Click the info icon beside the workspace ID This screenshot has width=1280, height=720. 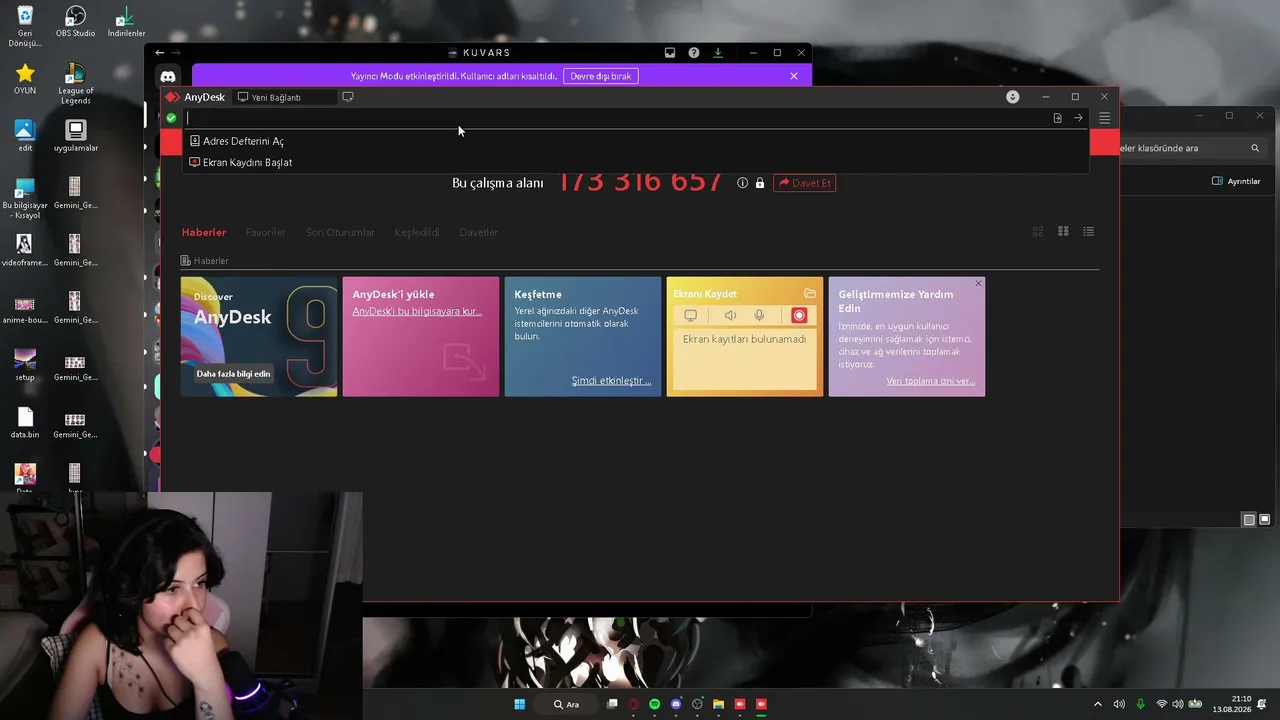(742, 183)
